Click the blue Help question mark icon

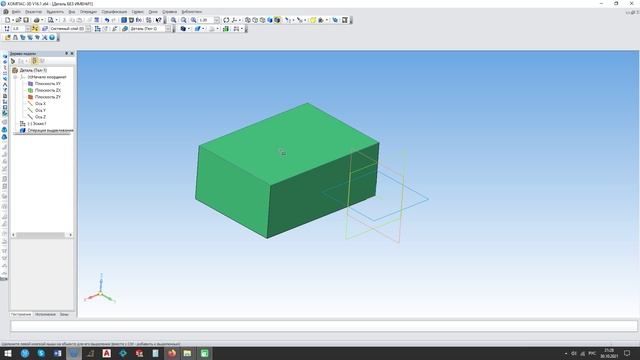pyautogui.click(x=52, y=38)
